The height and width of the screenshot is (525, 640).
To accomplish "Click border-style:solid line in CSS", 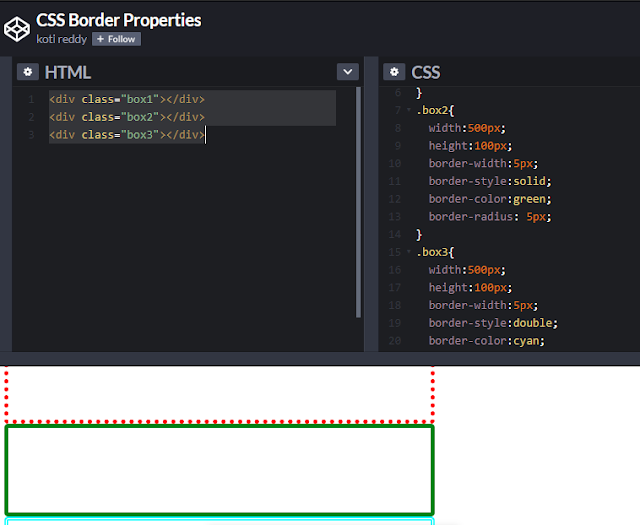I will point(490,181).
